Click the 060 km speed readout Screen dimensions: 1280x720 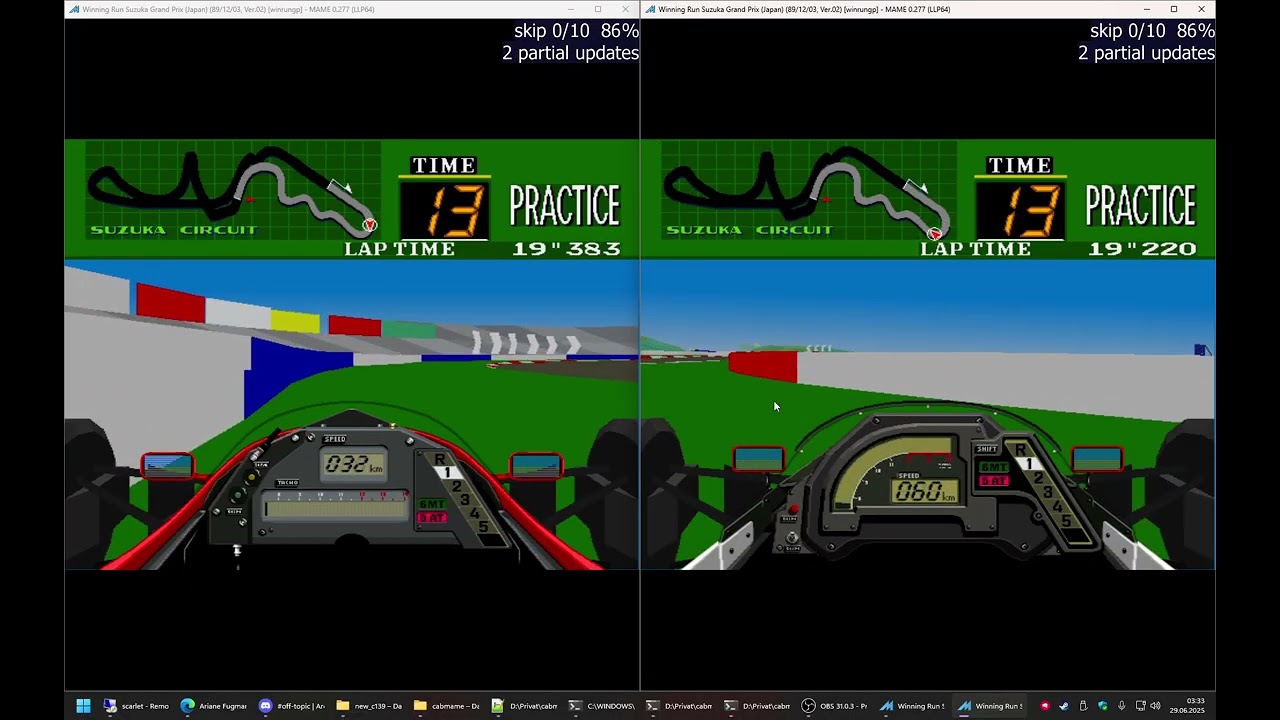click(x=924, y=491)
